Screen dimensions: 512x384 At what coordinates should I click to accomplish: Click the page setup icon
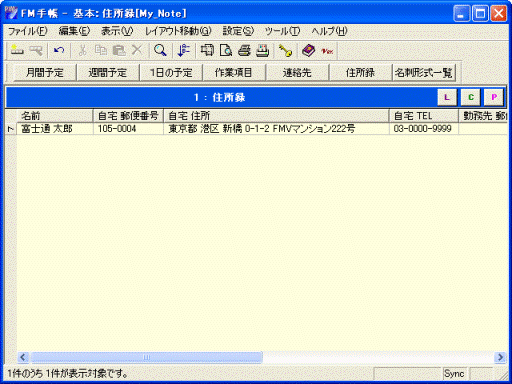(x=207, y=50)
